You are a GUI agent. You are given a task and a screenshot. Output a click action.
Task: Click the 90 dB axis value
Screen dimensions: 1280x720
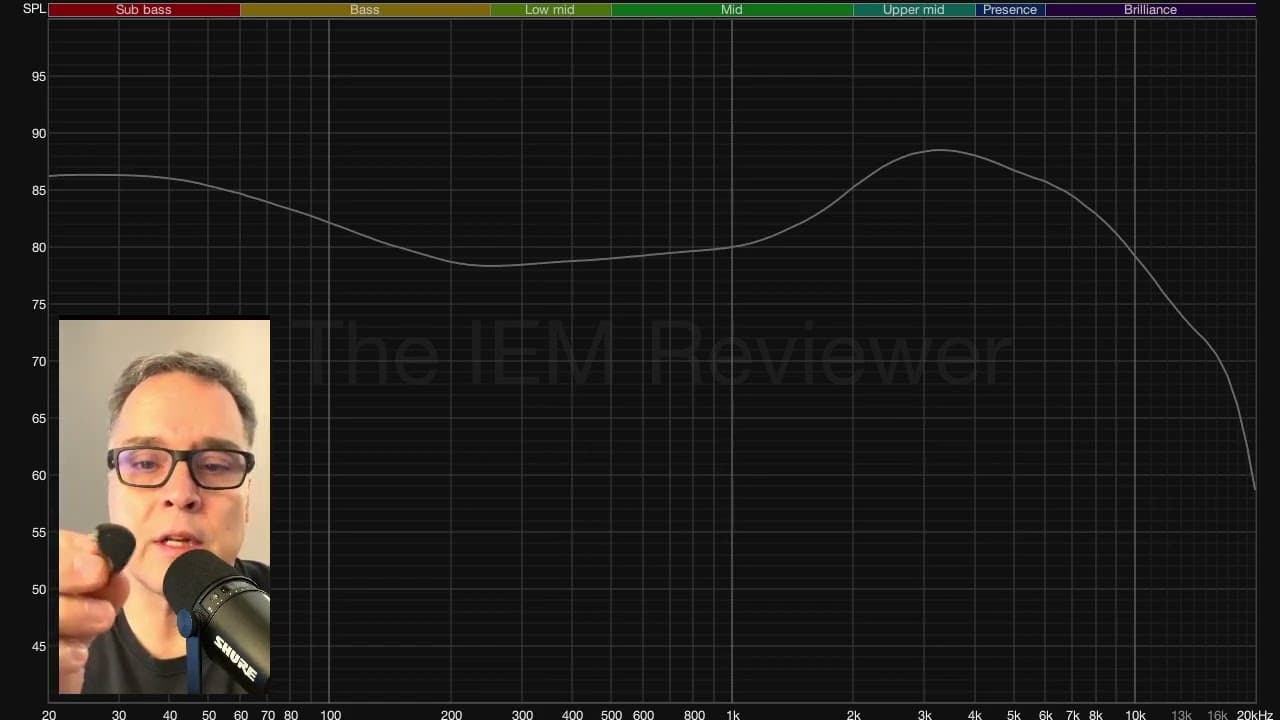(39, 133)
